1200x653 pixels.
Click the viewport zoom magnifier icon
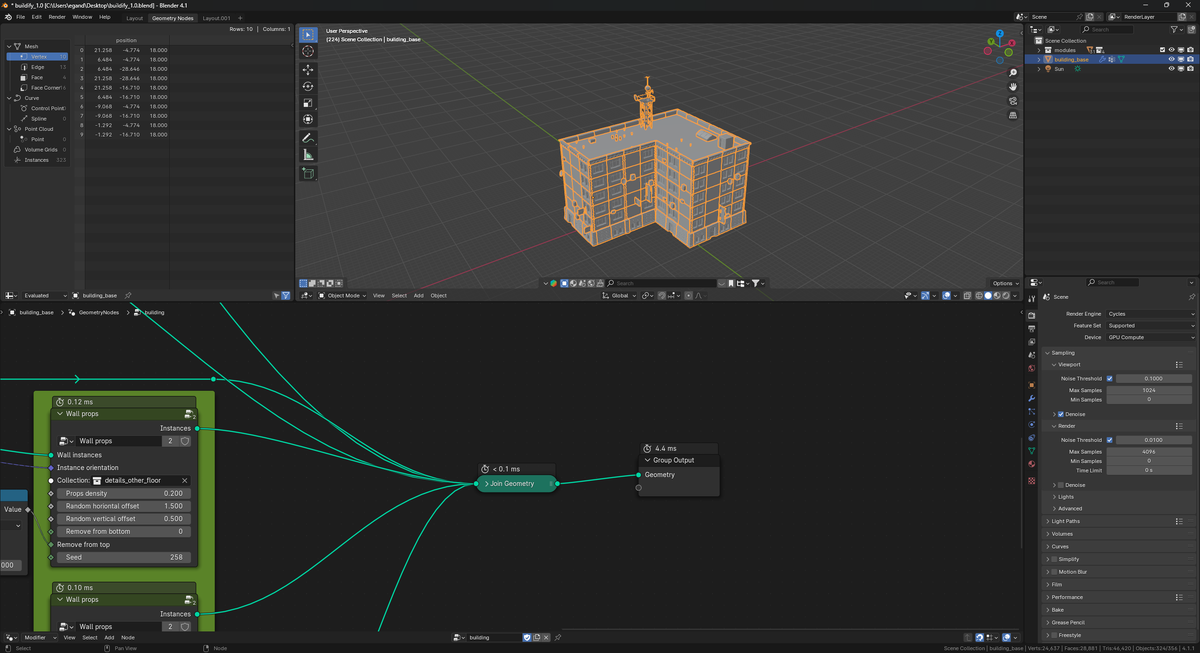coord(1013,73)
